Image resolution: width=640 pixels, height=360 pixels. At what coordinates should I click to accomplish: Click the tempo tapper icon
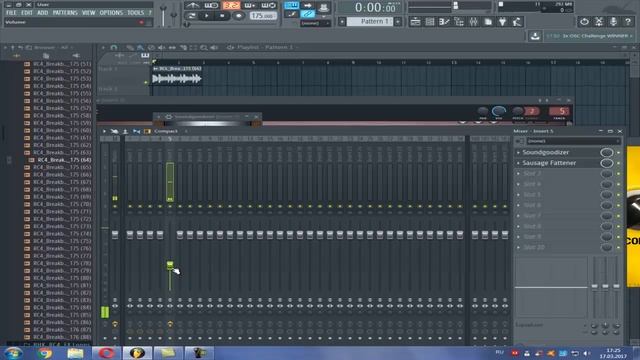pyautogui.click(x=517, y=22)
